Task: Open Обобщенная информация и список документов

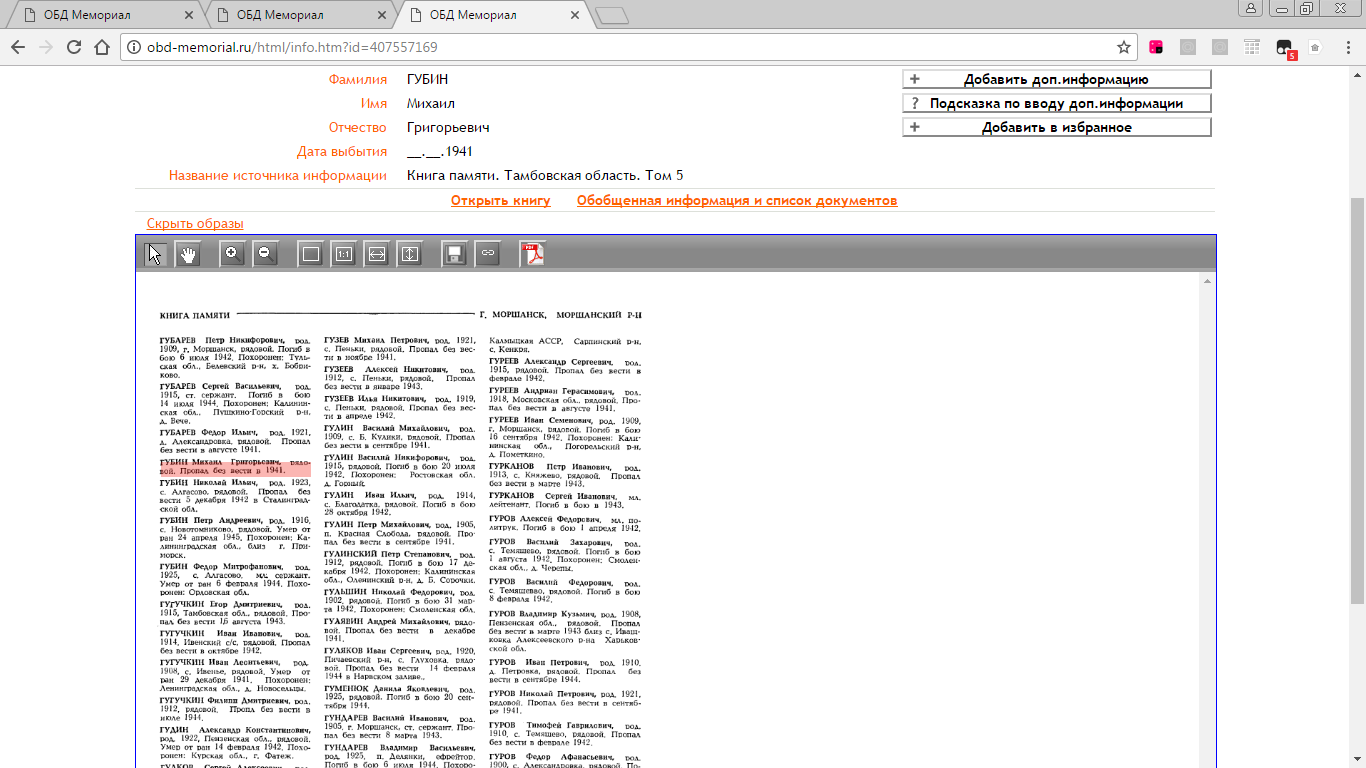Action: 737,201
